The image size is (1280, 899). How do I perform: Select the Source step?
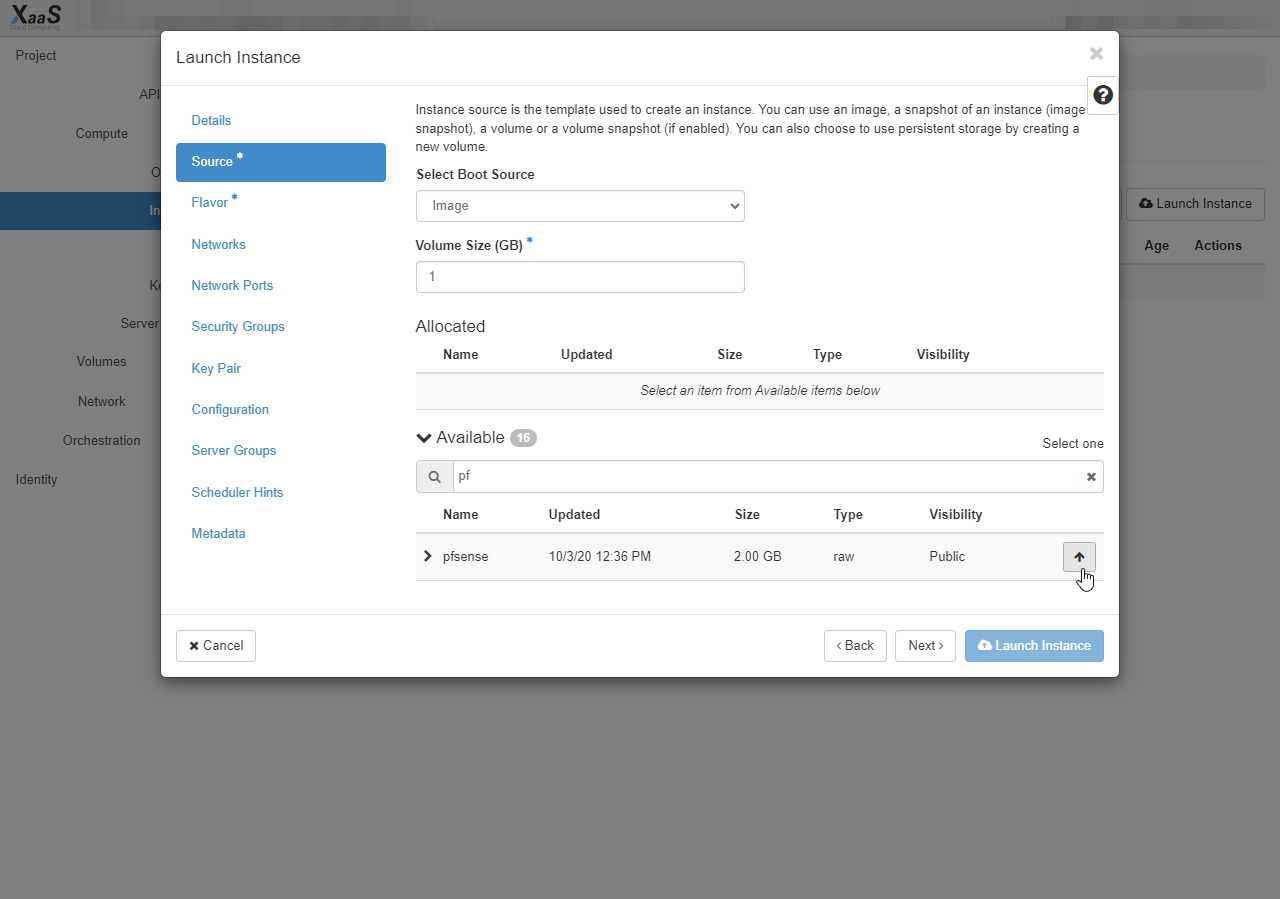281,162
